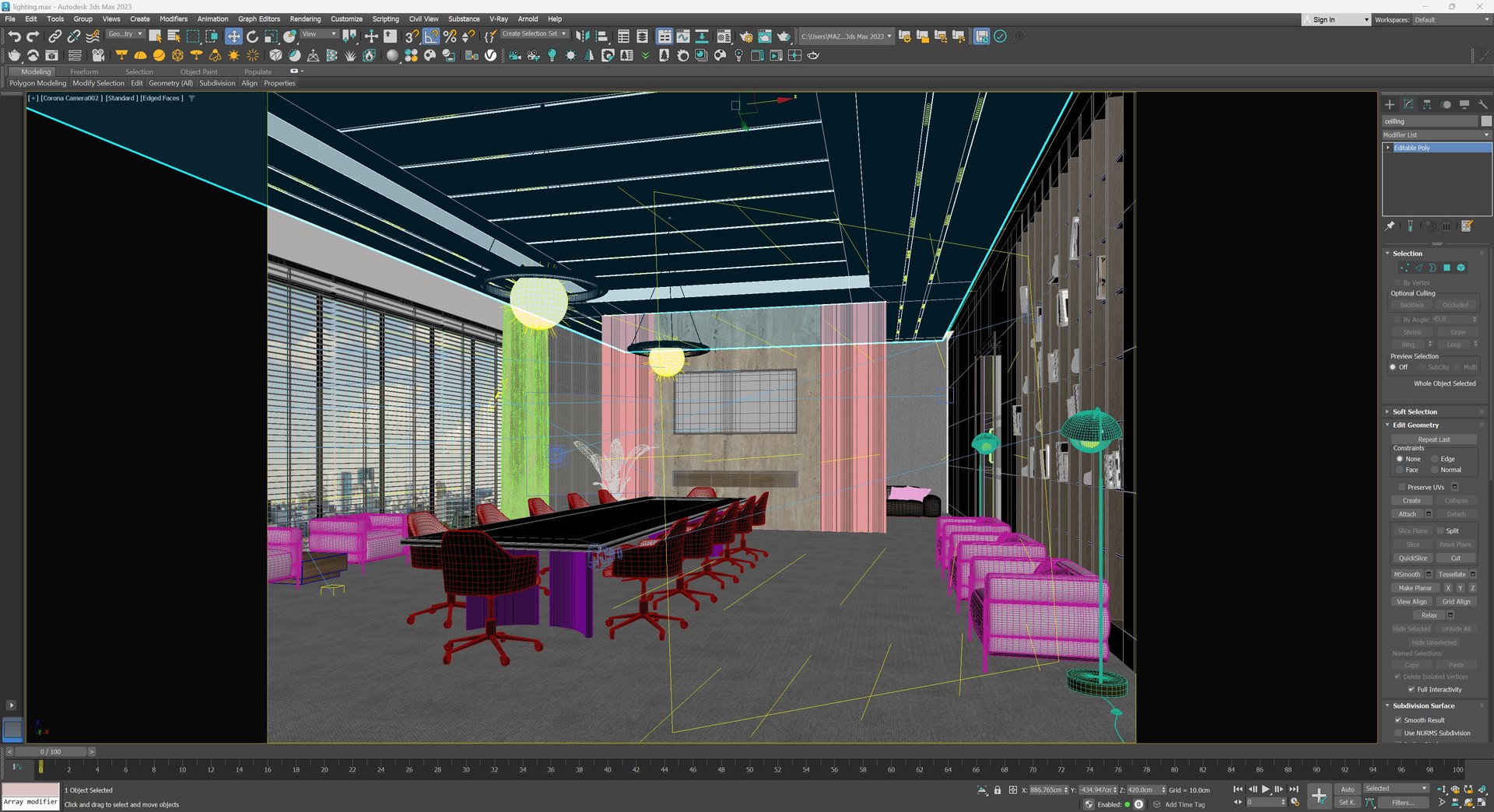Click the 0 / 100 time slider
Screen dimensions: 1494x812
pos(51,752)
